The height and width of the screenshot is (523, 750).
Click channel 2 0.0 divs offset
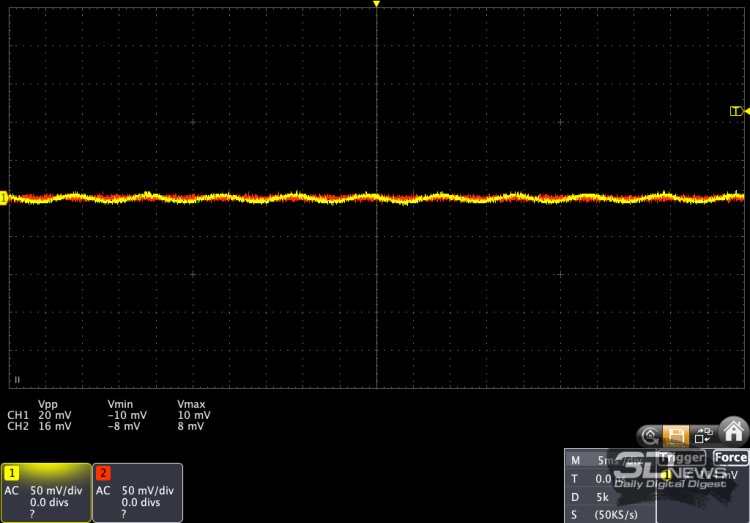[141, 502]
